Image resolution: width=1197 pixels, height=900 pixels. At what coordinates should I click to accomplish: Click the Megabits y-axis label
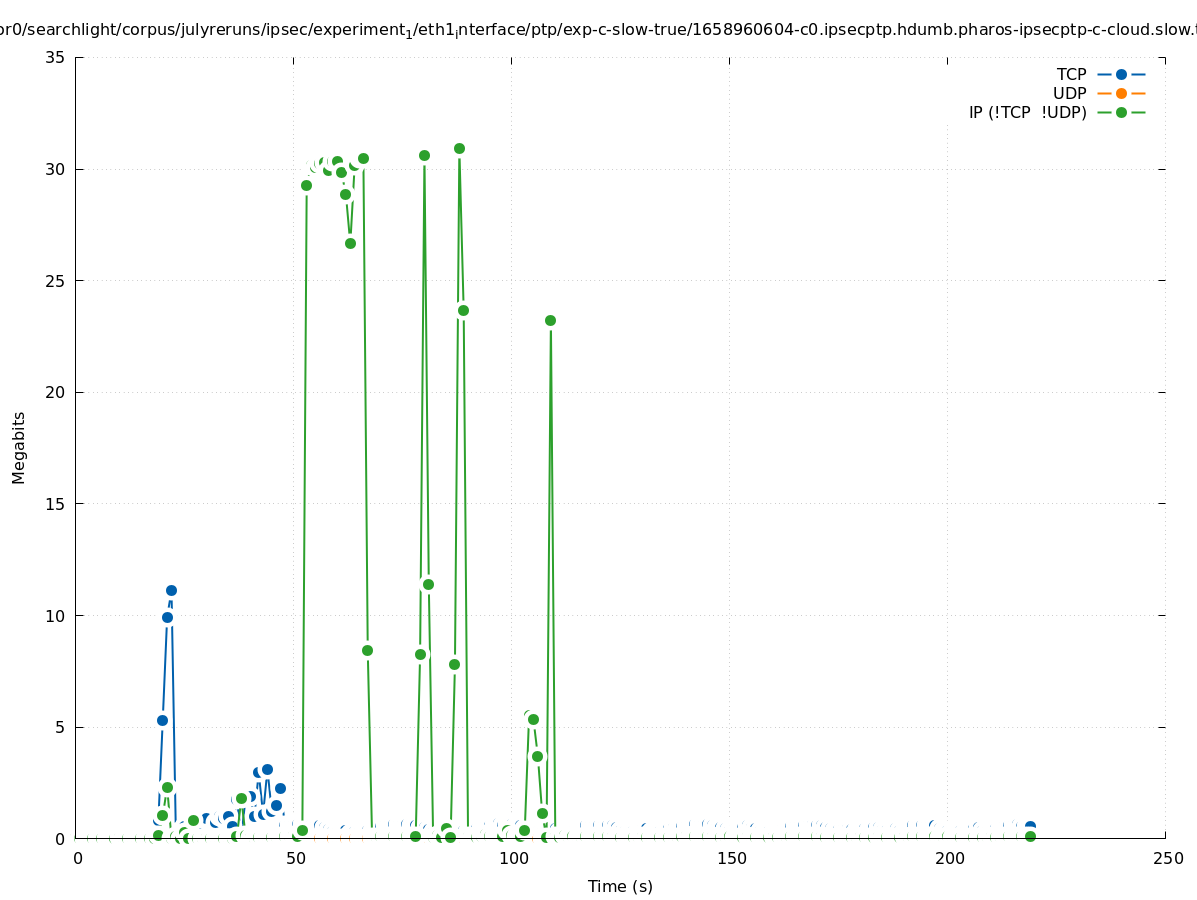click(x=19, y=447)
